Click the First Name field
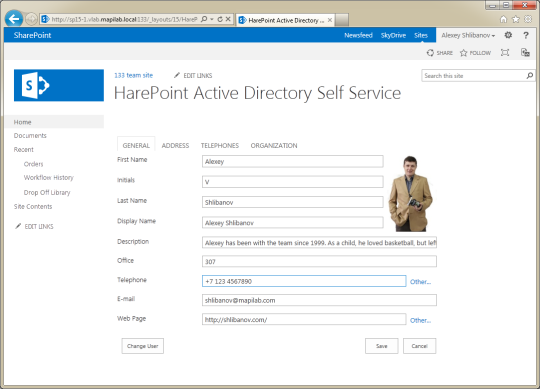The width and height of the screenshot is (540, 389). coord(293,161)
